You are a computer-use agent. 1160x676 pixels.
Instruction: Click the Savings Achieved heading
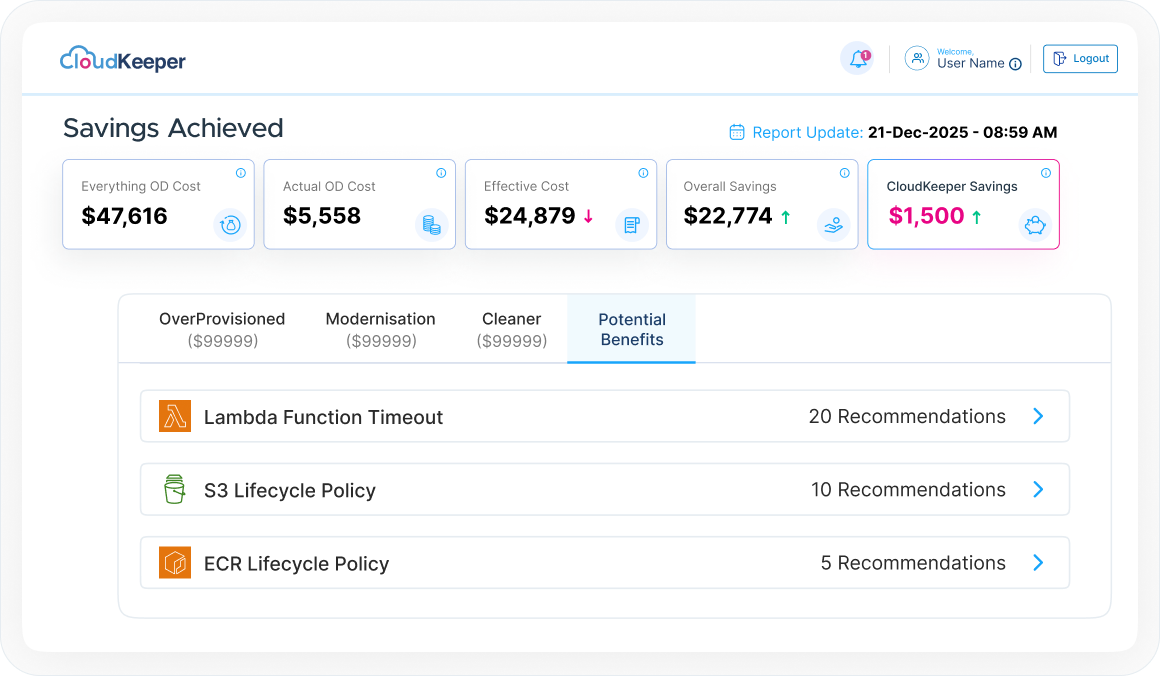173,128
